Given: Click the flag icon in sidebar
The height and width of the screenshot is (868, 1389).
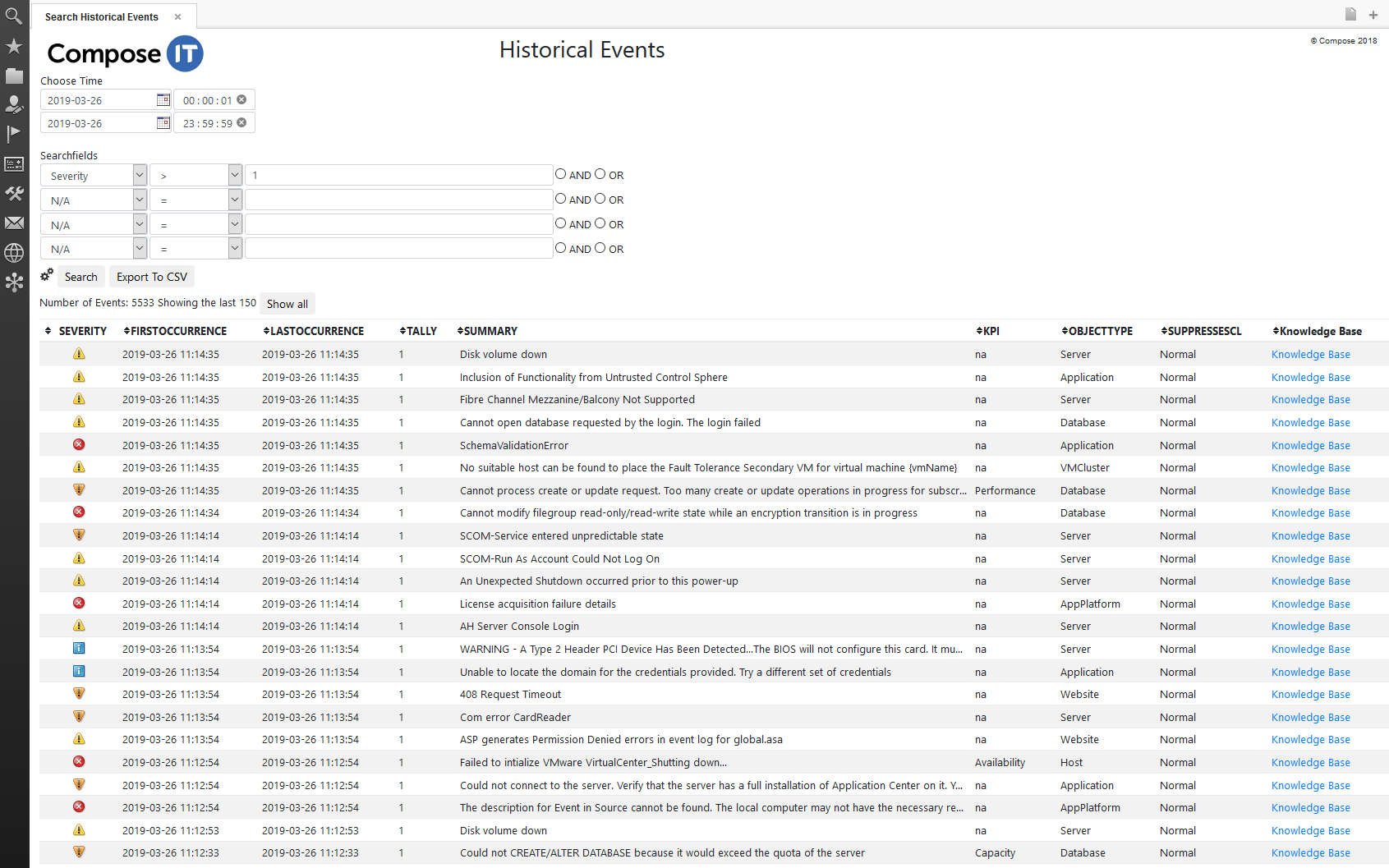Looking at the screenshot, I should (x=14, y=134).
